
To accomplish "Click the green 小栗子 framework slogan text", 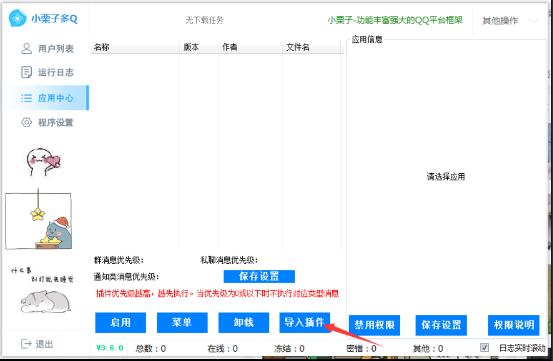I will 395,20.
